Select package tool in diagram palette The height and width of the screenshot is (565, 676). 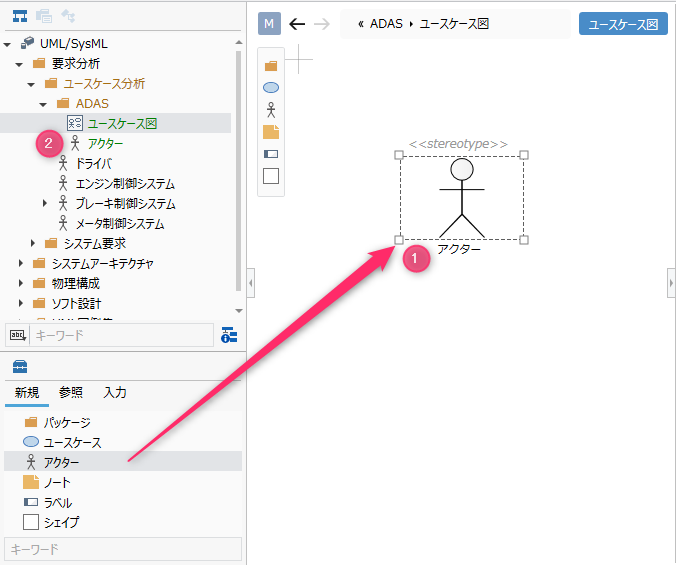pos(271,66)
